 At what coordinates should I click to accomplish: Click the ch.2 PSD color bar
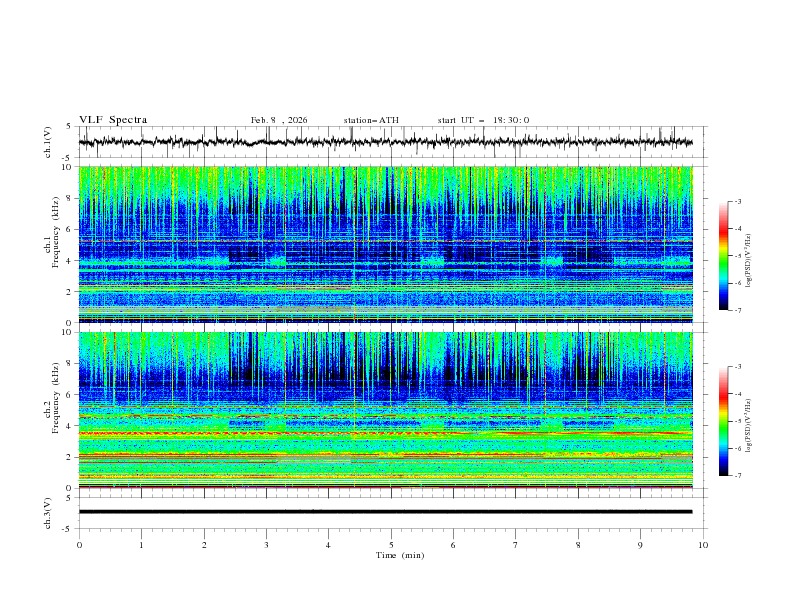coord(723,421)
